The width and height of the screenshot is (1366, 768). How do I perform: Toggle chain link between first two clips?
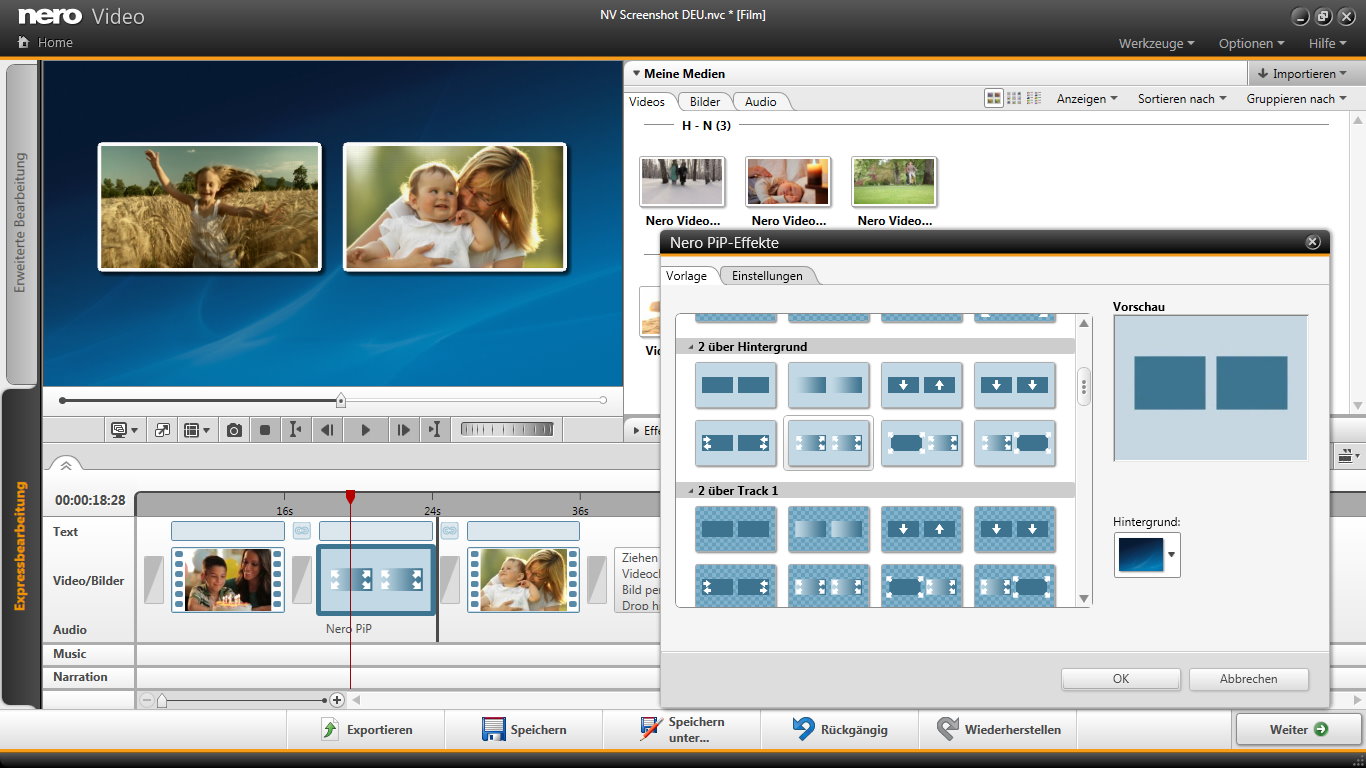pyautogui.click(x=301, y=531)
